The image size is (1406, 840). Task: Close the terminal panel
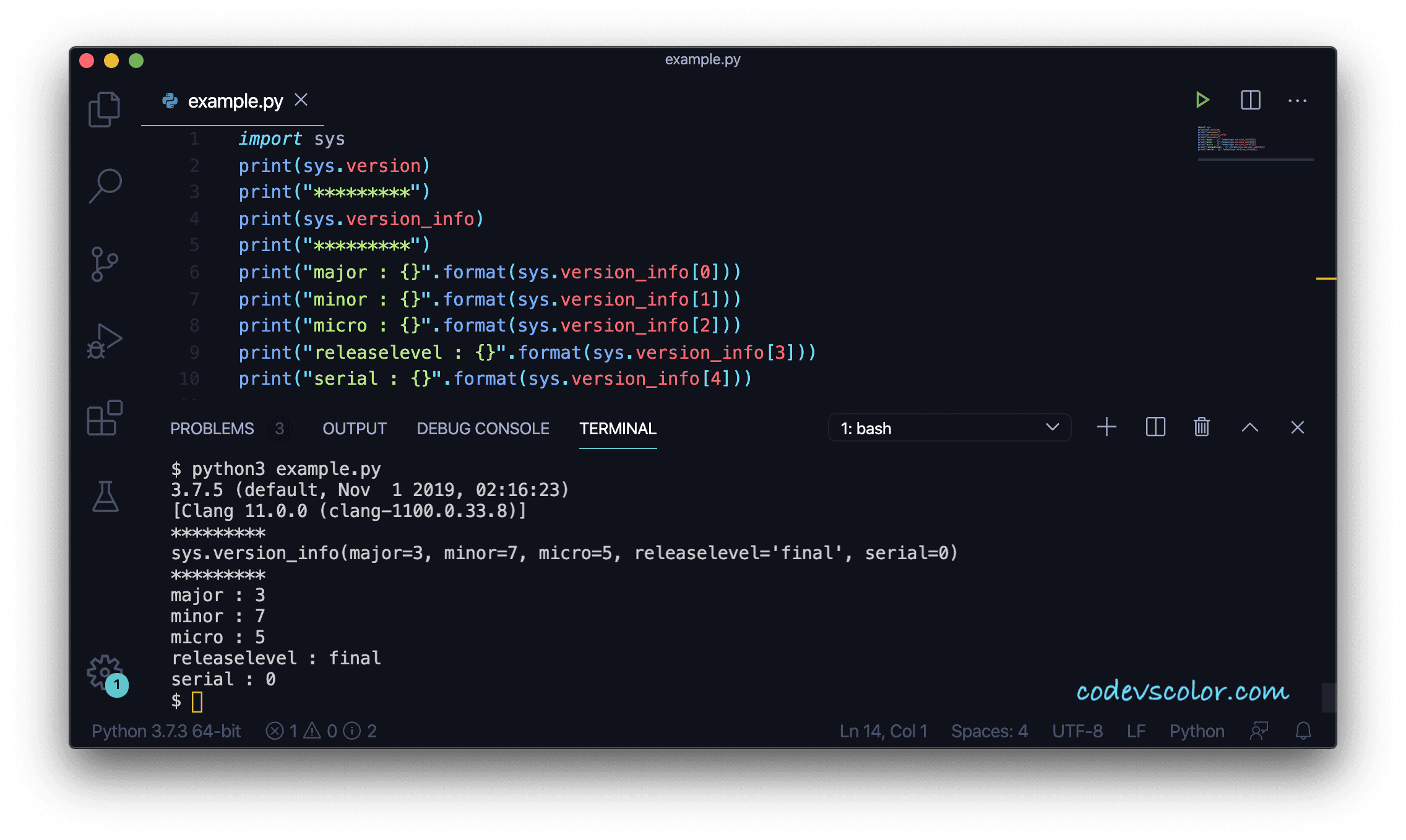pyautogui.click(x=1297, y=427)
